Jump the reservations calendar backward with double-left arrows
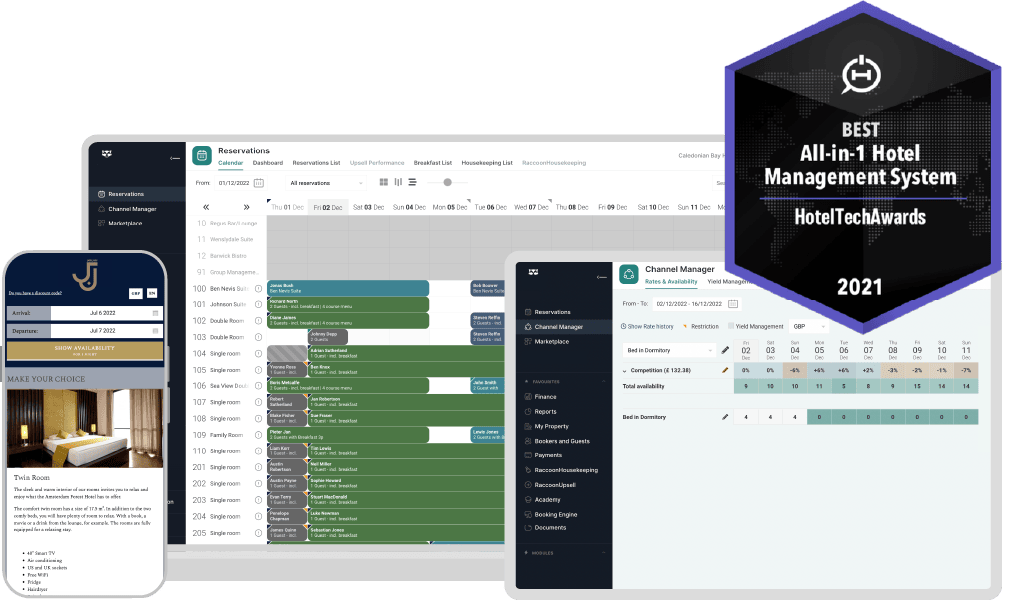This screenshot has height=600, width=1025. (206, 207)
